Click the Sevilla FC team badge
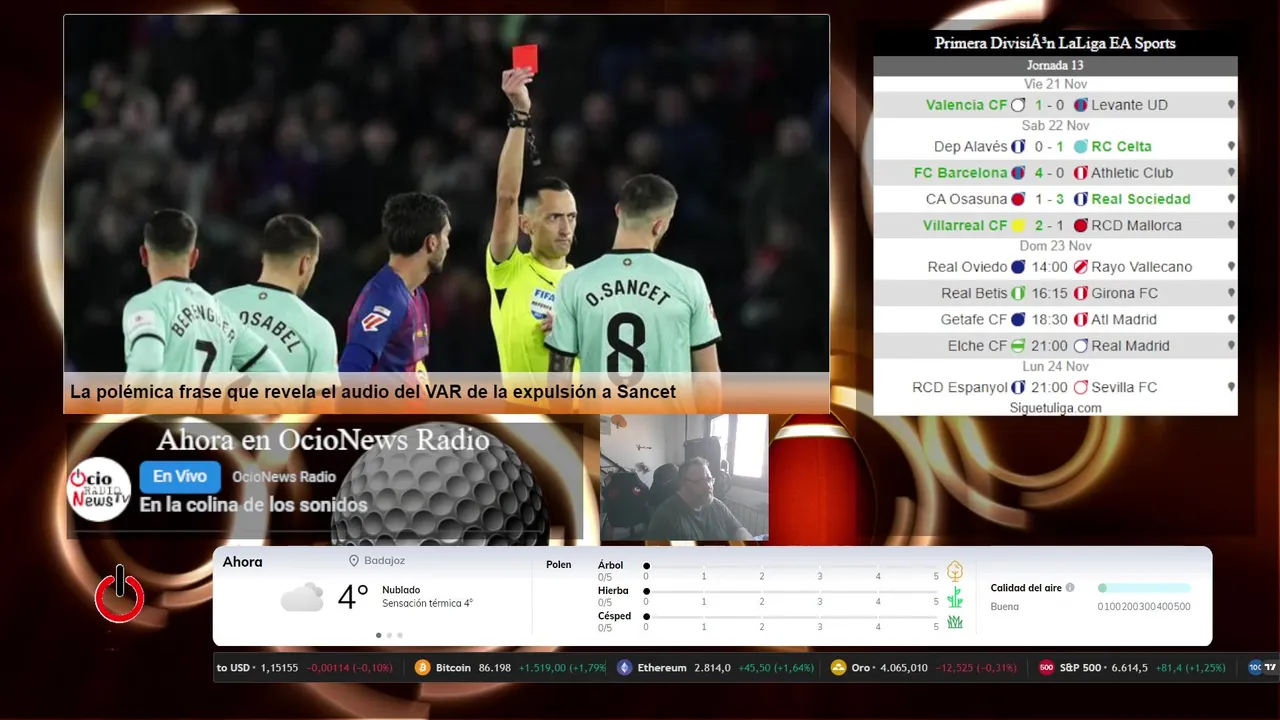Screen dimensions: 1280x720 [x=1080, y=387]
